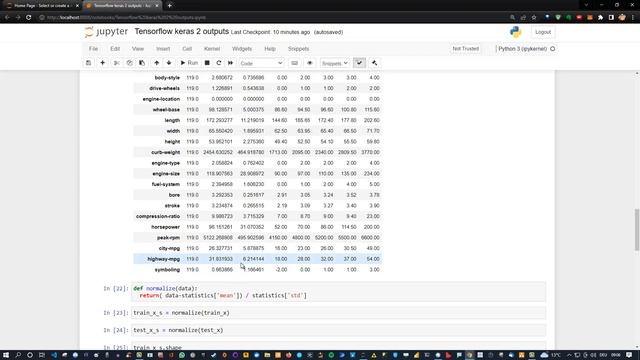
Task: Open a new browser tab
Action: tap(169, 6)
